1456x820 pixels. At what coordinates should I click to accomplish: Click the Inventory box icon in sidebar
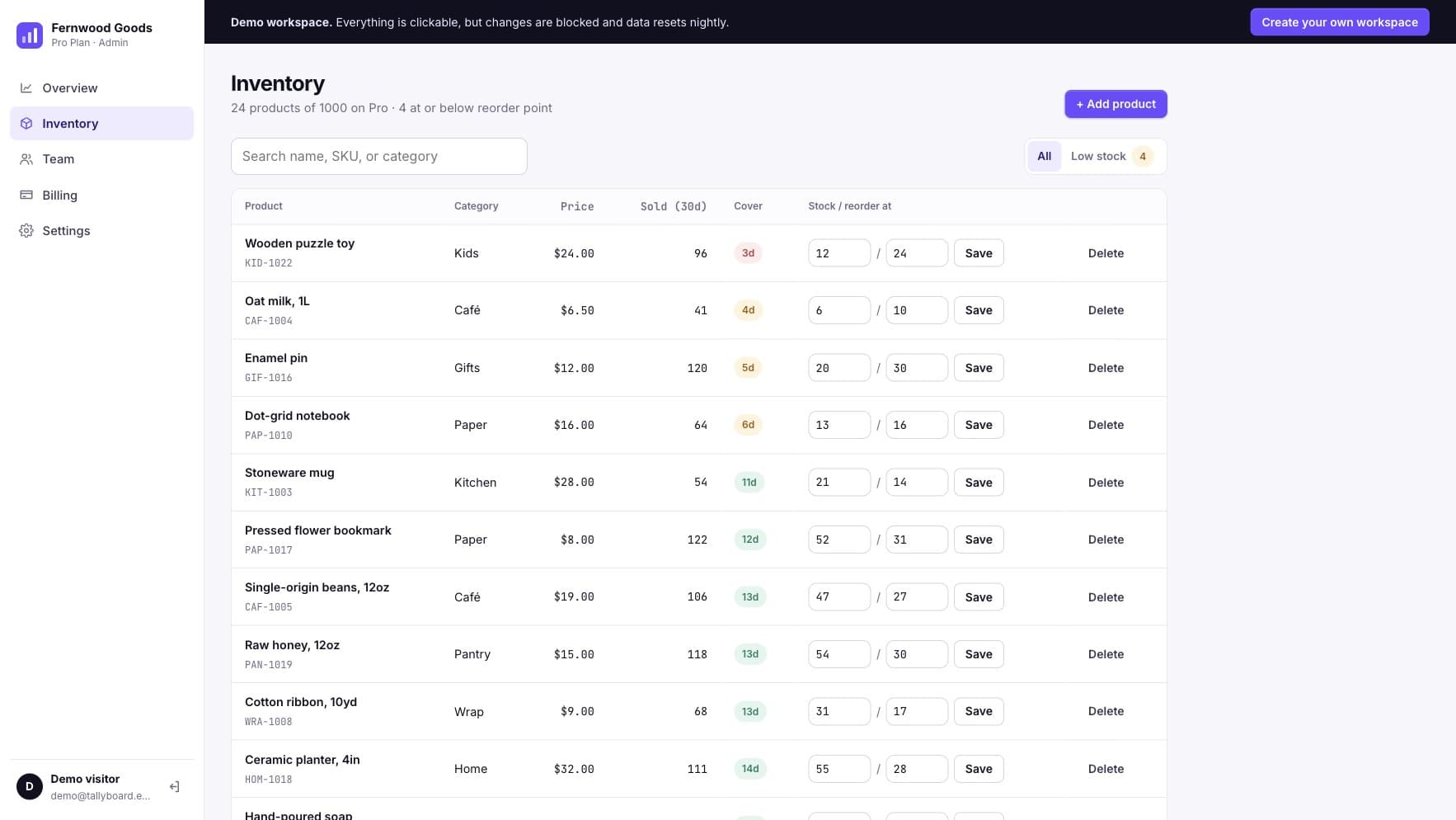(26, 123)
